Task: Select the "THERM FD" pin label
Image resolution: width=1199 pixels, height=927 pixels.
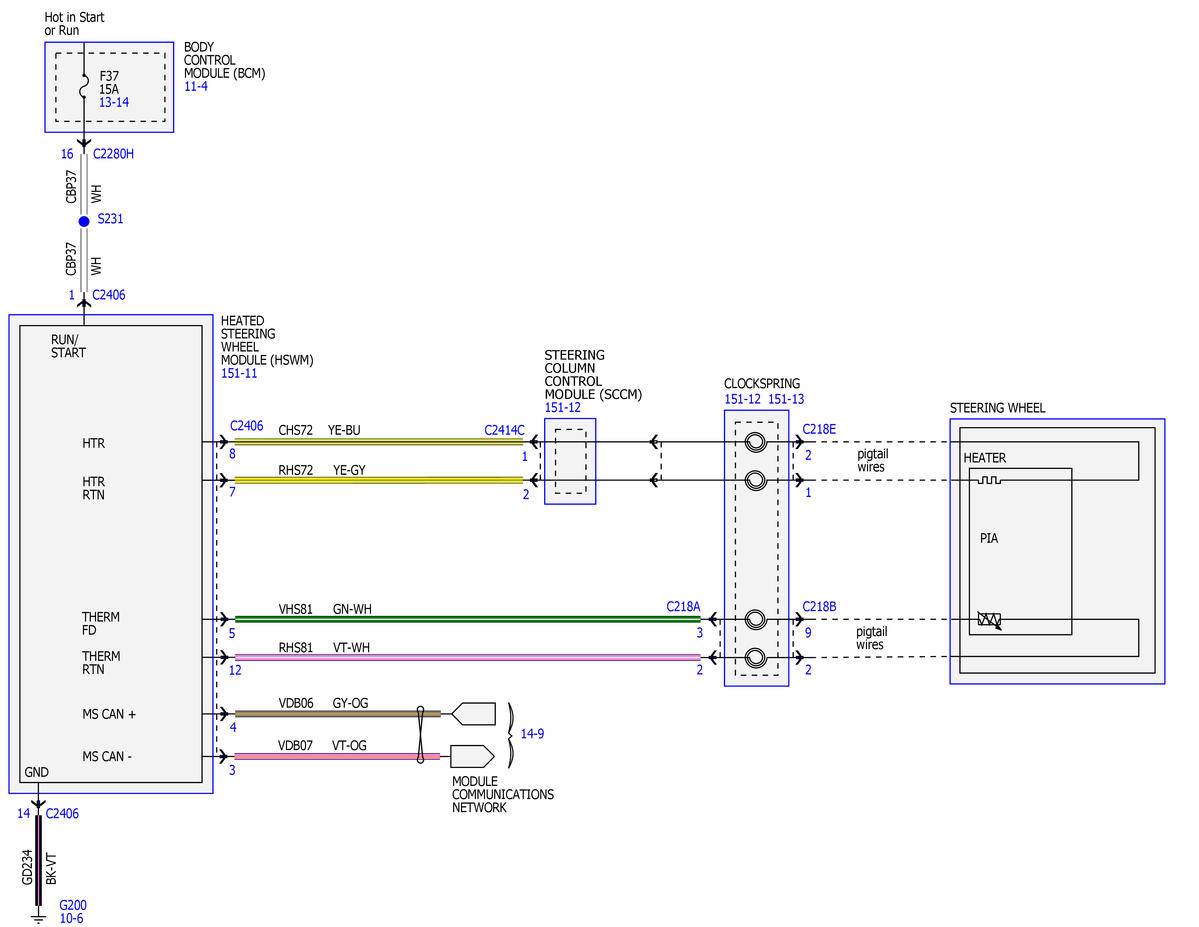Action: [101, 623]
